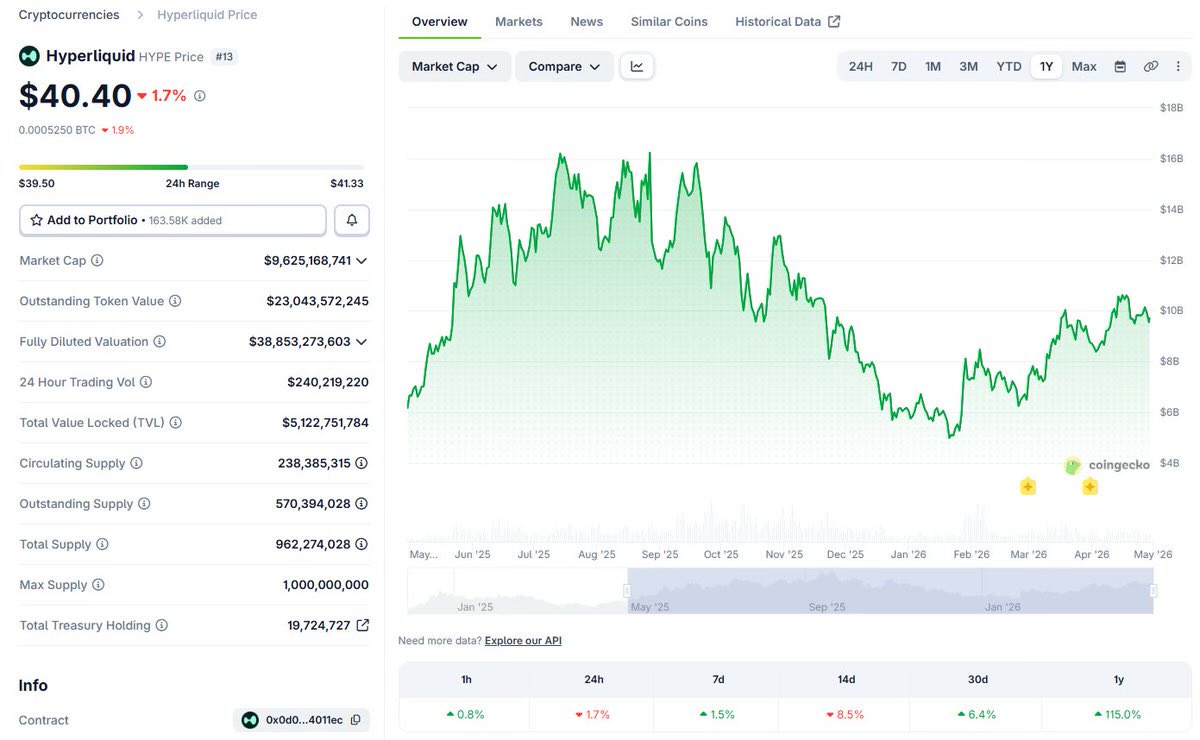Select the 3M time range
The width and height of the screenshot is (1200, 740).
pyautogui.click(x=969, y=66)
